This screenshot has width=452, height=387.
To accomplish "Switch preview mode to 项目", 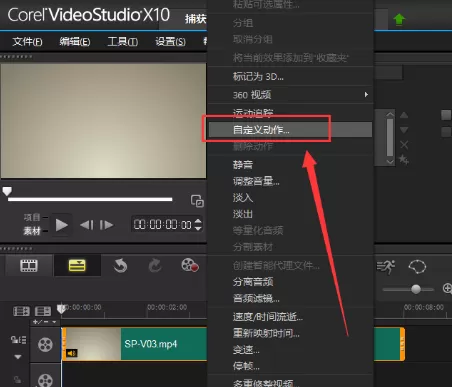I will [32, 218].
